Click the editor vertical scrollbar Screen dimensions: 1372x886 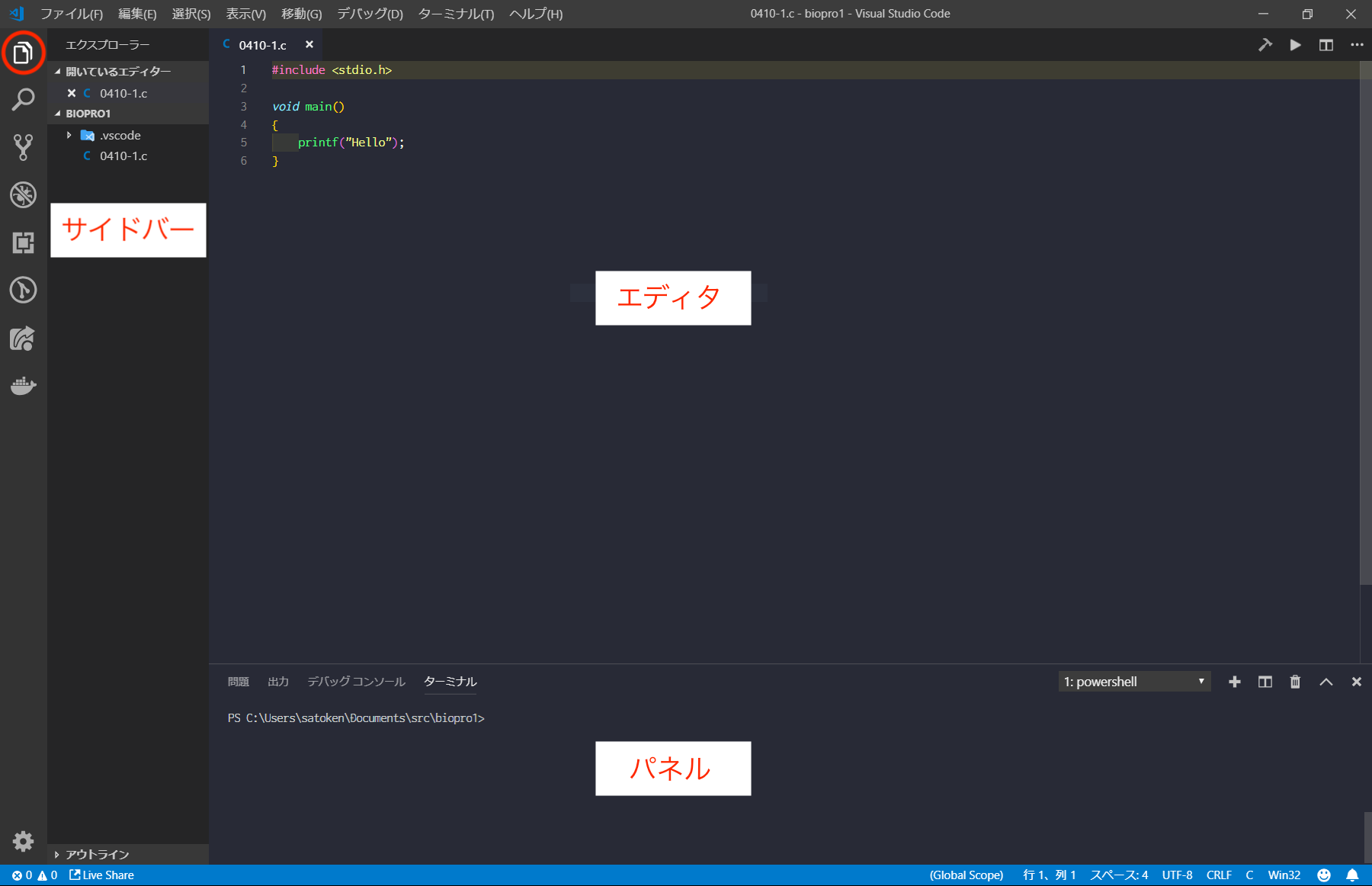(x=1366, y=323)
